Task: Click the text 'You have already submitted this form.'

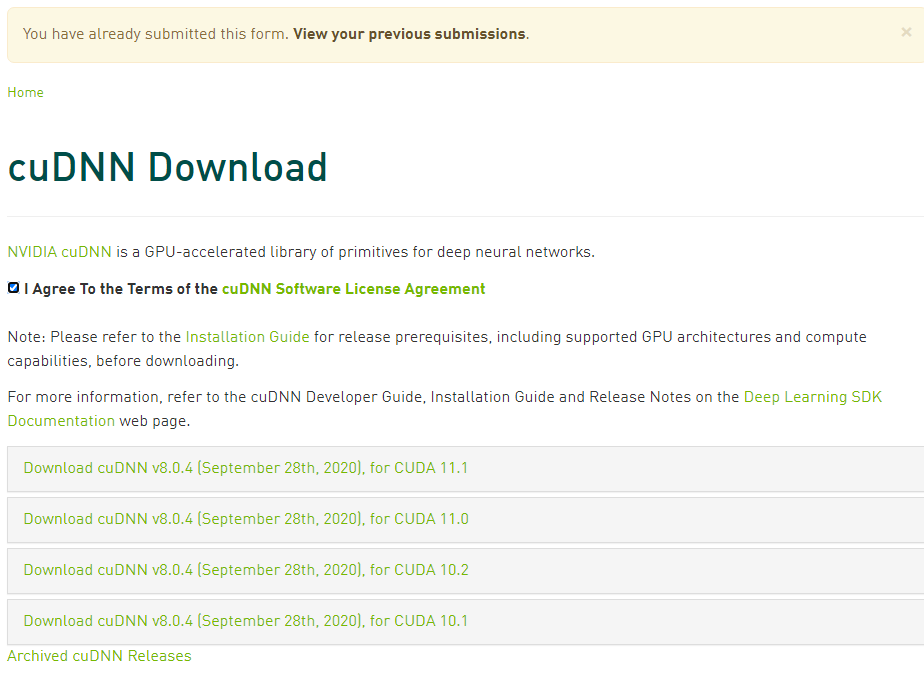Action: tap(156, 34)
